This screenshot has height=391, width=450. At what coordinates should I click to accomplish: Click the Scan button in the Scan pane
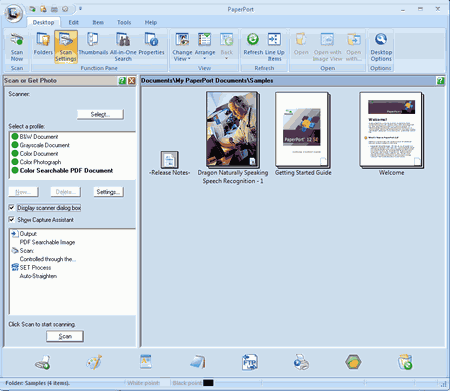pyautogui.click(x=65, y=336)
